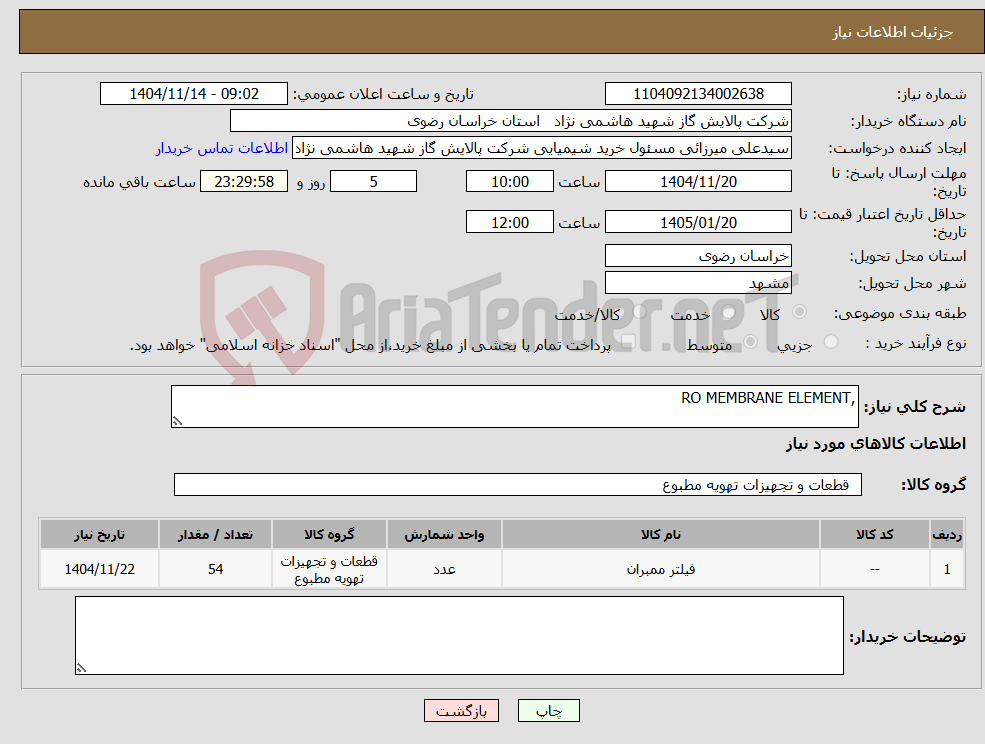Click the resize handle of description box
985x744 pixels.
[177, 422]
